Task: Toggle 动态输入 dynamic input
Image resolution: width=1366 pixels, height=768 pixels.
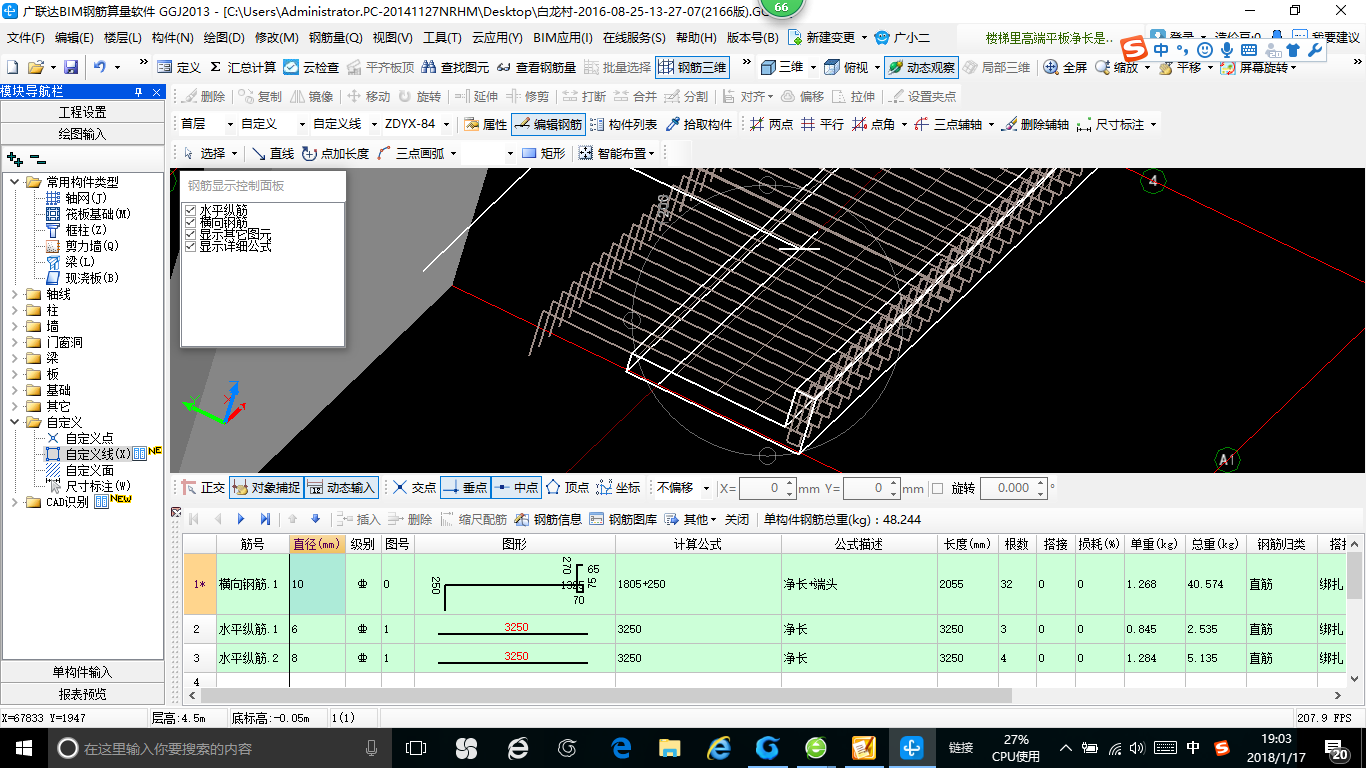Action: [x=341, y=488]
